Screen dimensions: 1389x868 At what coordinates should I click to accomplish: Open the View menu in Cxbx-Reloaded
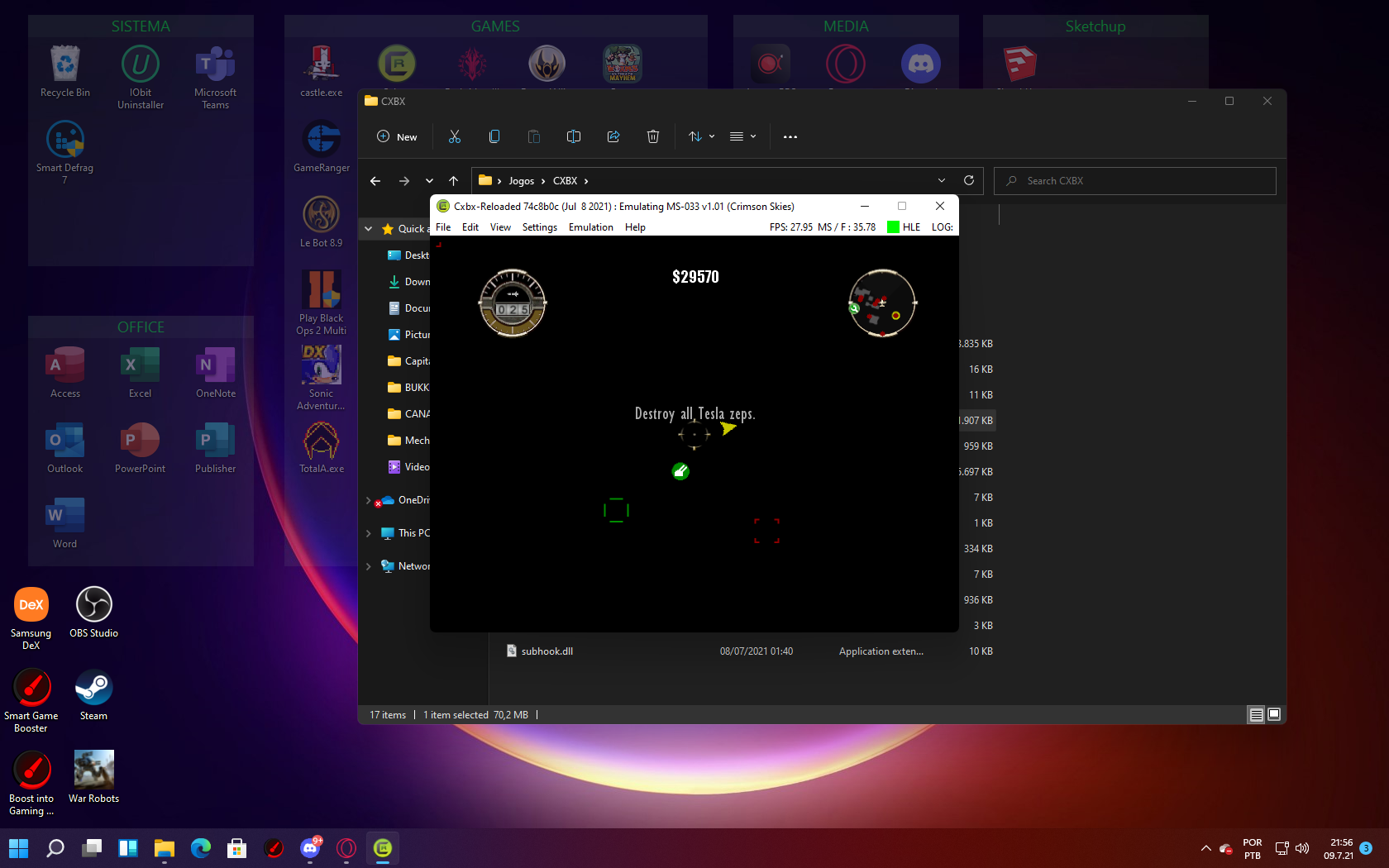(x=500, y=227)
